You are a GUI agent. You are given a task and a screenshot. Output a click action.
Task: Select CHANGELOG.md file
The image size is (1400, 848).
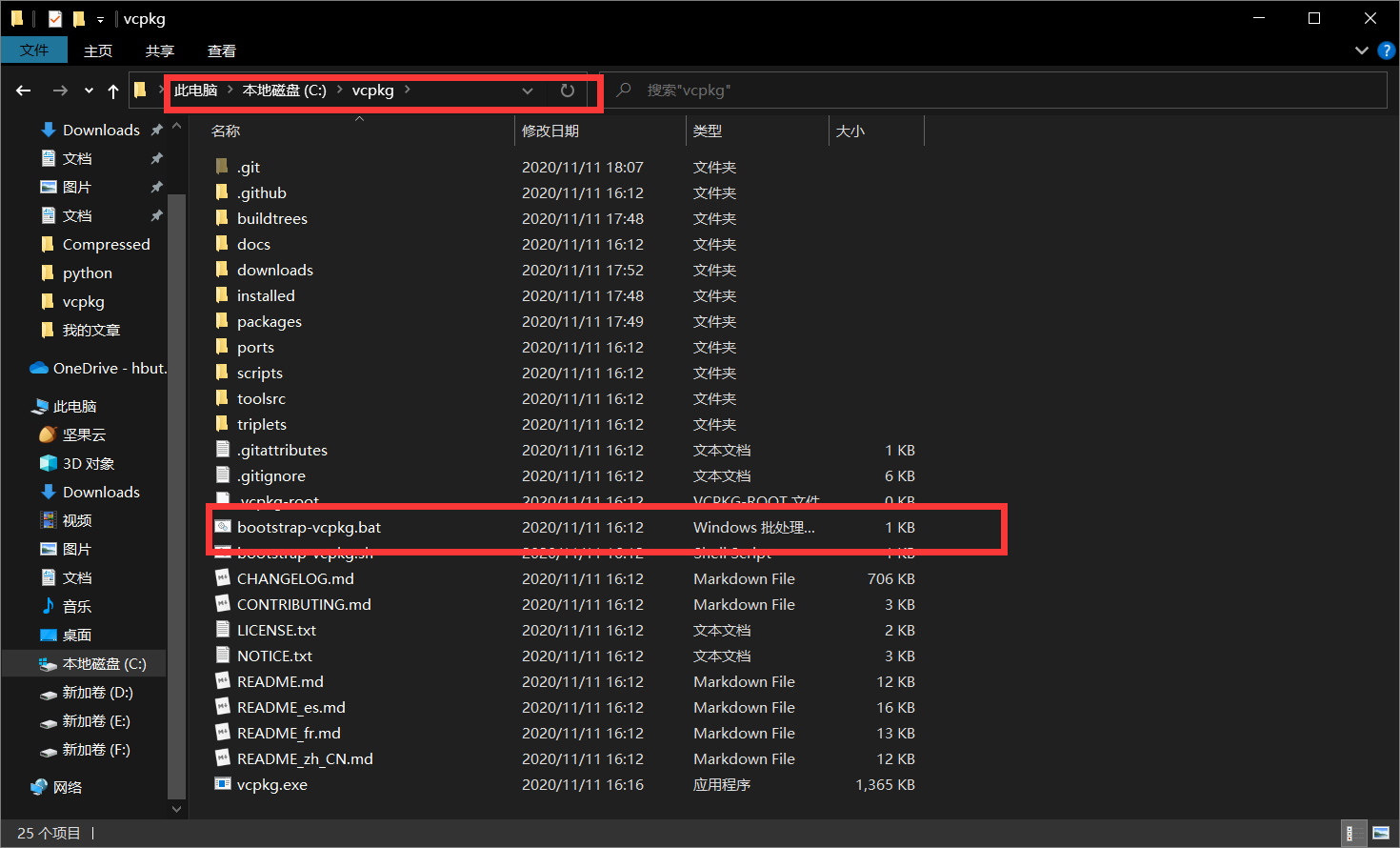[x=295, y=578]
